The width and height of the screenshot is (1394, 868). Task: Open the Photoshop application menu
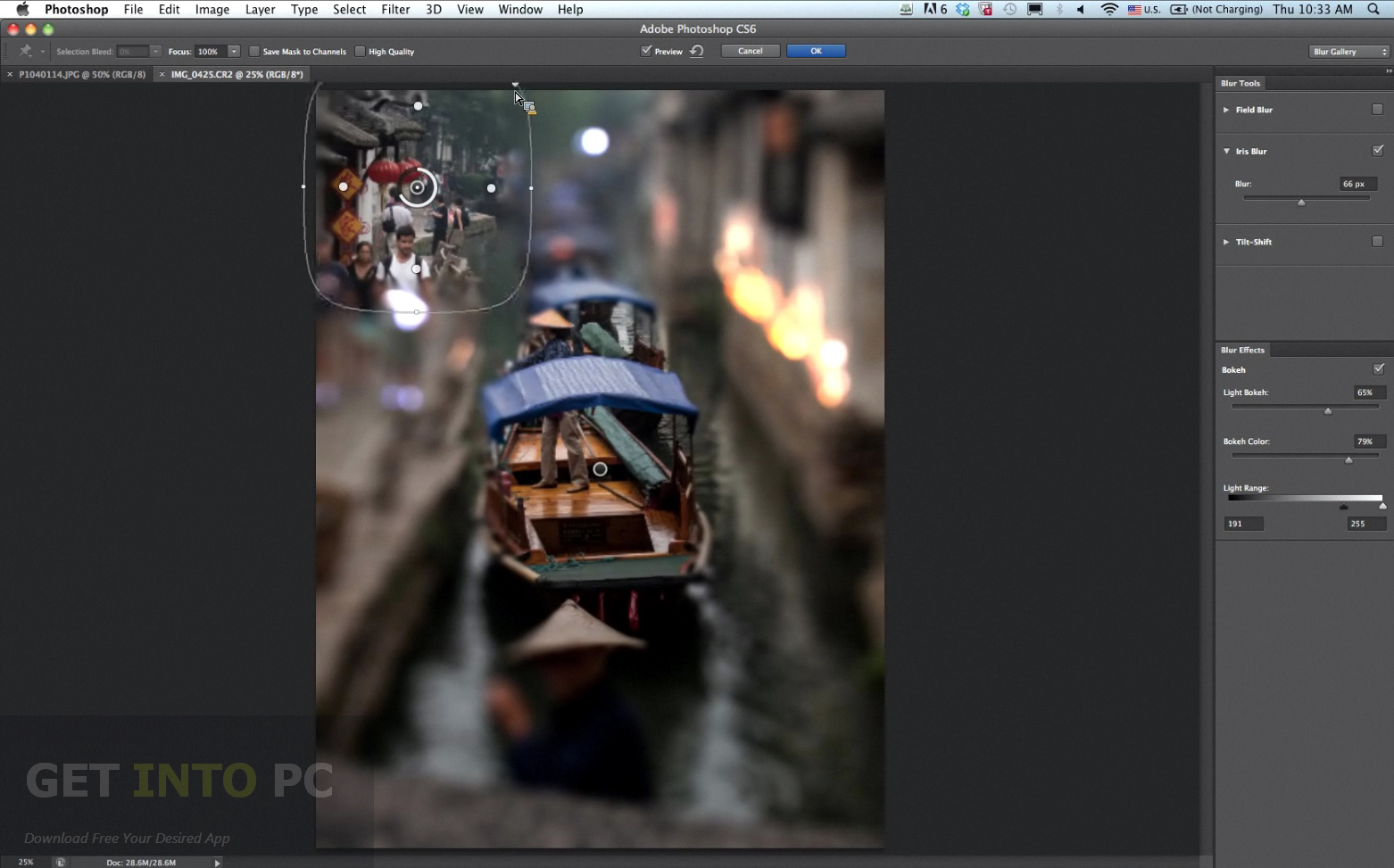click(x=76, y=9)
